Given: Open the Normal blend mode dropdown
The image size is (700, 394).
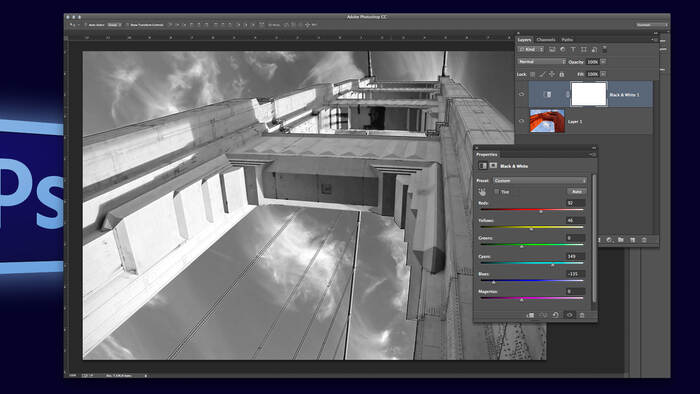Looking at the screenshot, I should pos(542,62).
